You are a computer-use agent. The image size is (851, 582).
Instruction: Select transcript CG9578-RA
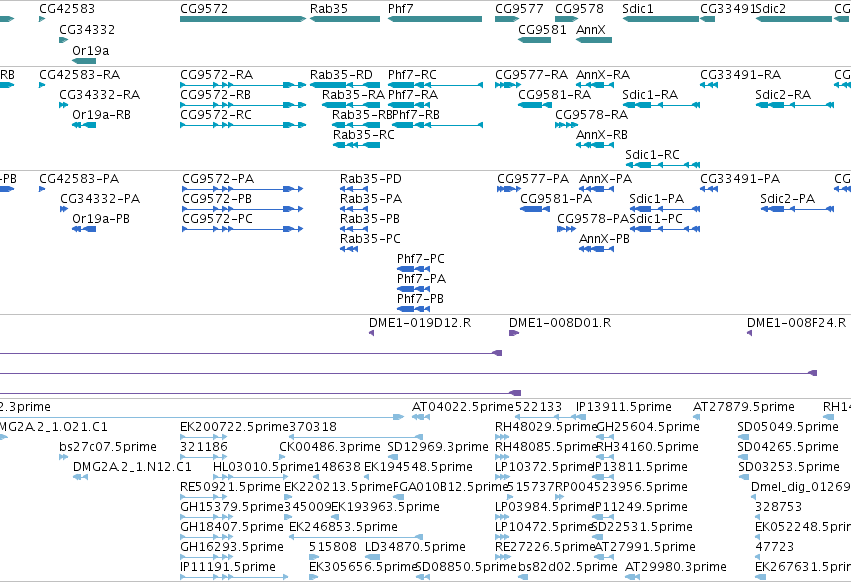coord(592,115)
